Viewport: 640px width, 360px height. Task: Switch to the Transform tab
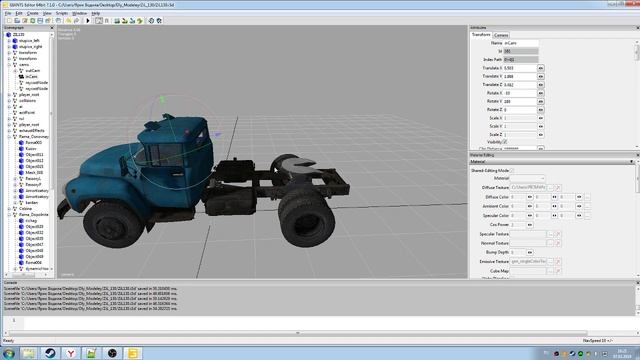point(481,35)
